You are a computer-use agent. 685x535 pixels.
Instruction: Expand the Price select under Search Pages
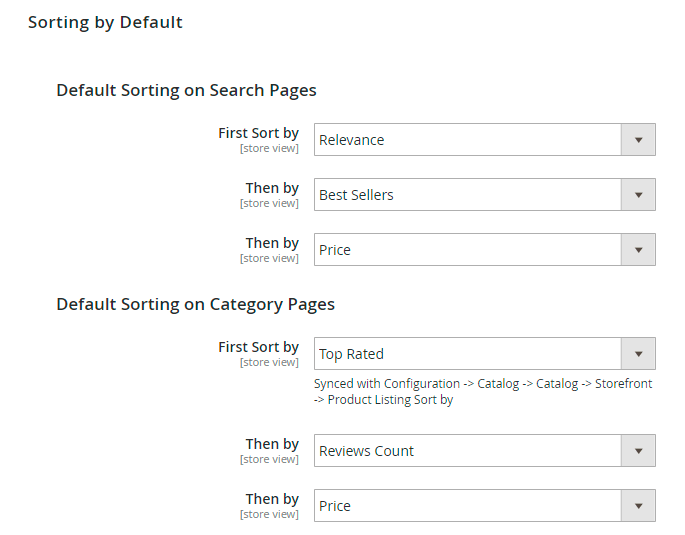click(467, 250)
